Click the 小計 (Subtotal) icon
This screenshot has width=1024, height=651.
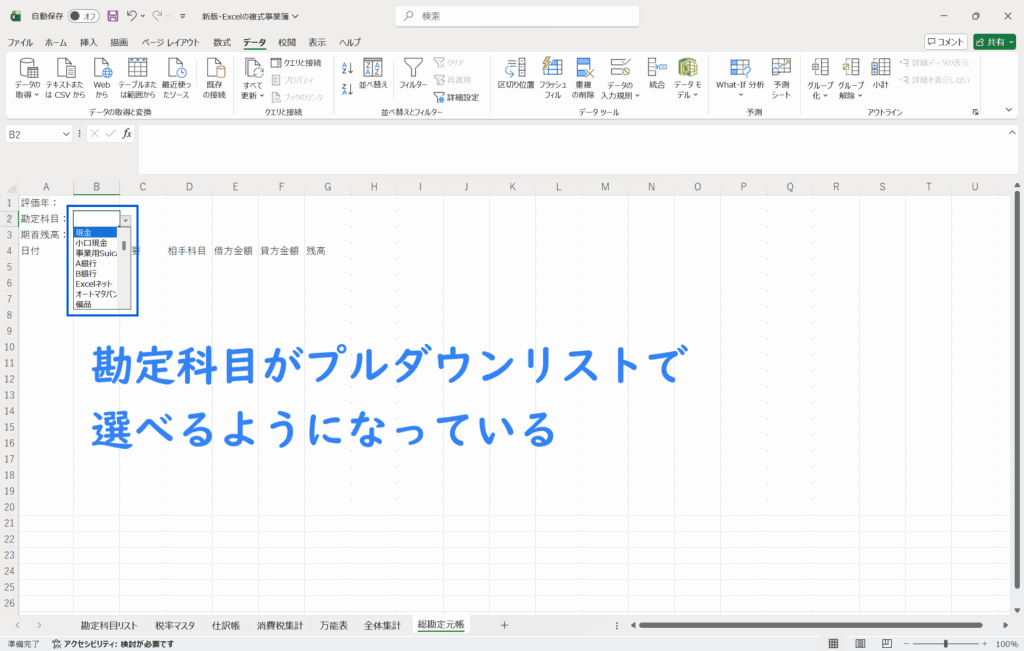coord(880,70)
